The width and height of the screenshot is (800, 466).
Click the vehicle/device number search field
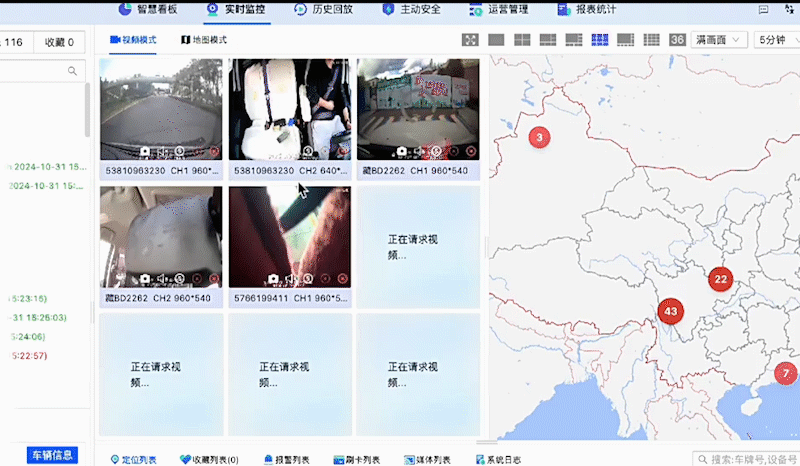coord(746,459)
